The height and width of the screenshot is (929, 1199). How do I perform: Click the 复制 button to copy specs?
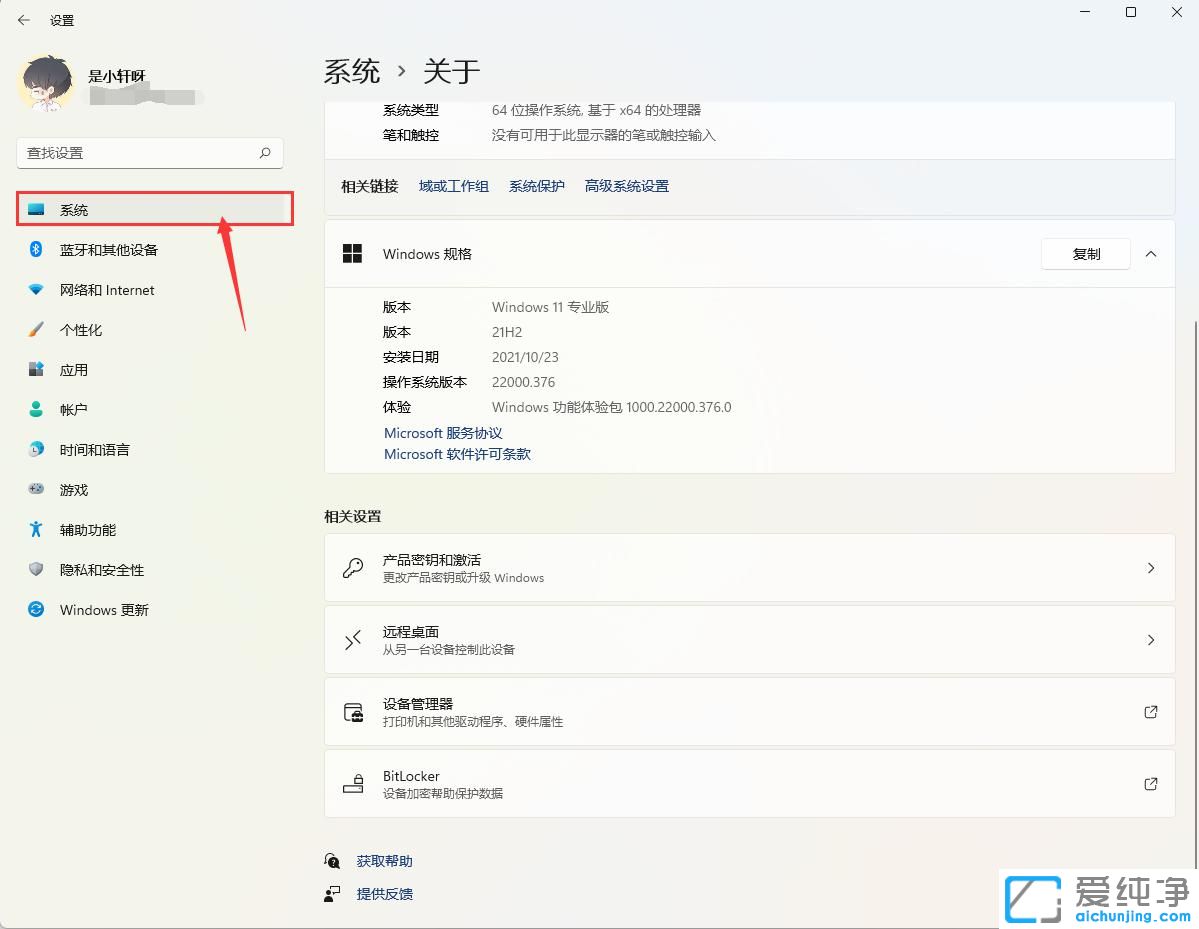(1085, 254)
